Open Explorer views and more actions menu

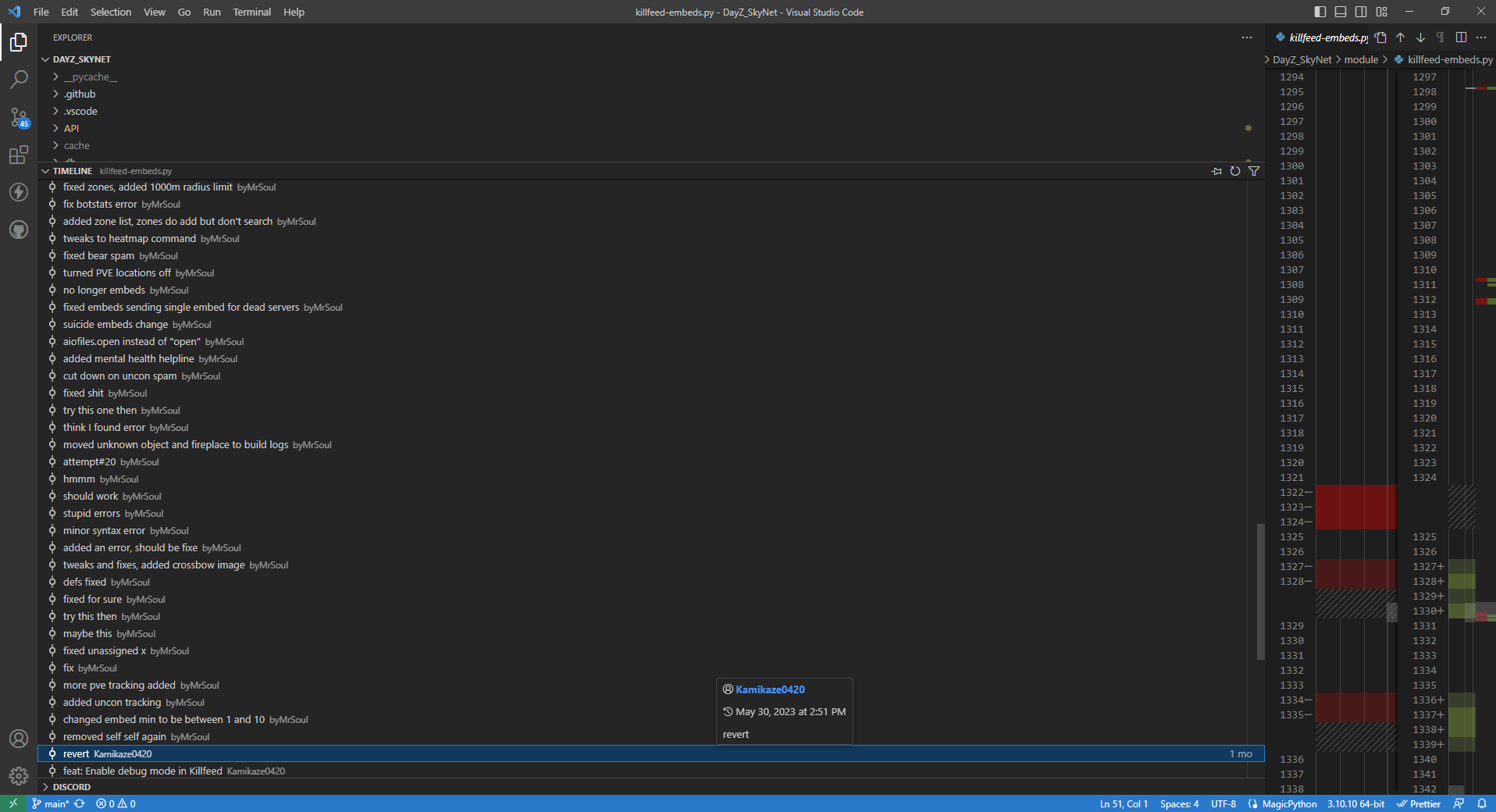[x=1247, y=37]
